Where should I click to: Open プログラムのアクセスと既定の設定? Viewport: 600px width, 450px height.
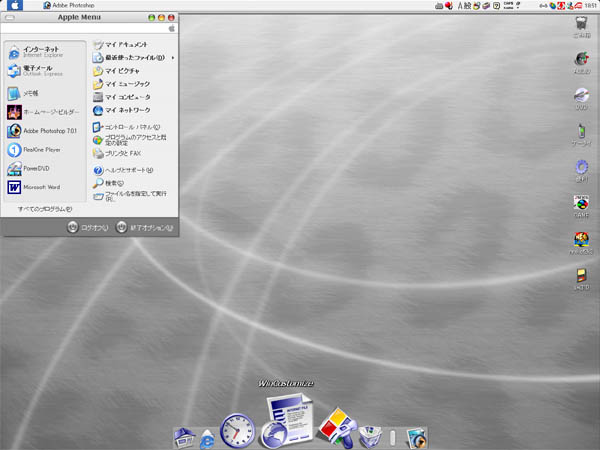click(130, 140)
